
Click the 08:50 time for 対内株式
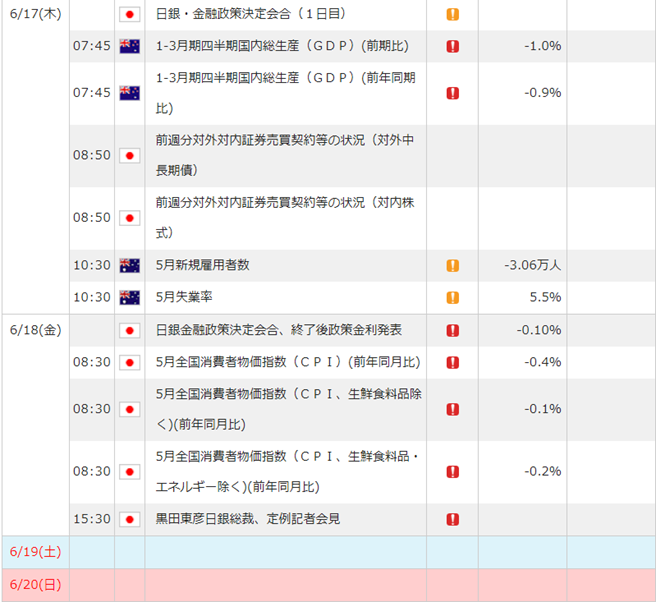tap(92, 218)
